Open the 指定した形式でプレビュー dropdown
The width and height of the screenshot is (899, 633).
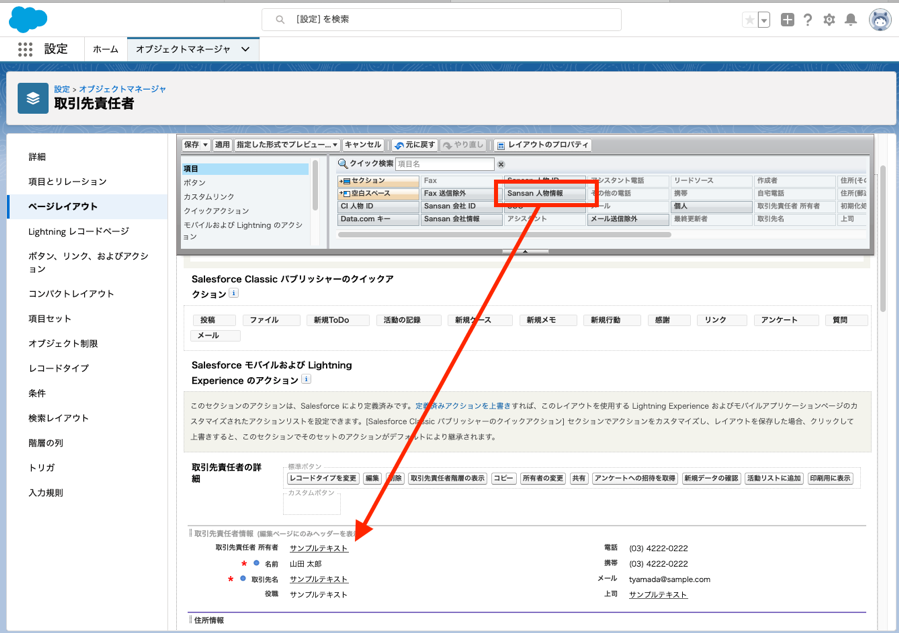tap(287, 145)
